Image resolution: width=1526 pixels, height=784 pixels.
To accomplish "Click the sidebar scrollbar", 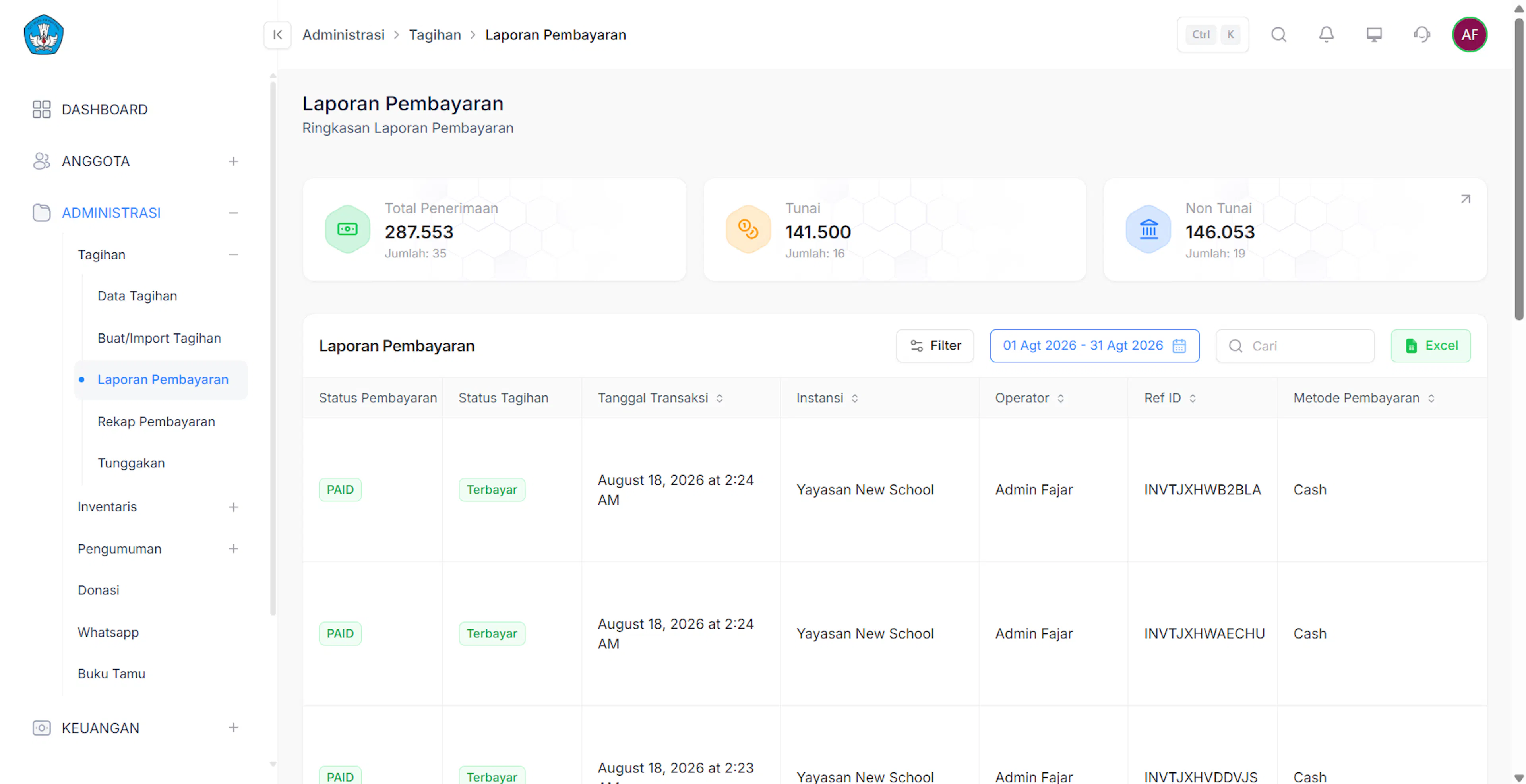I will 273,348.
